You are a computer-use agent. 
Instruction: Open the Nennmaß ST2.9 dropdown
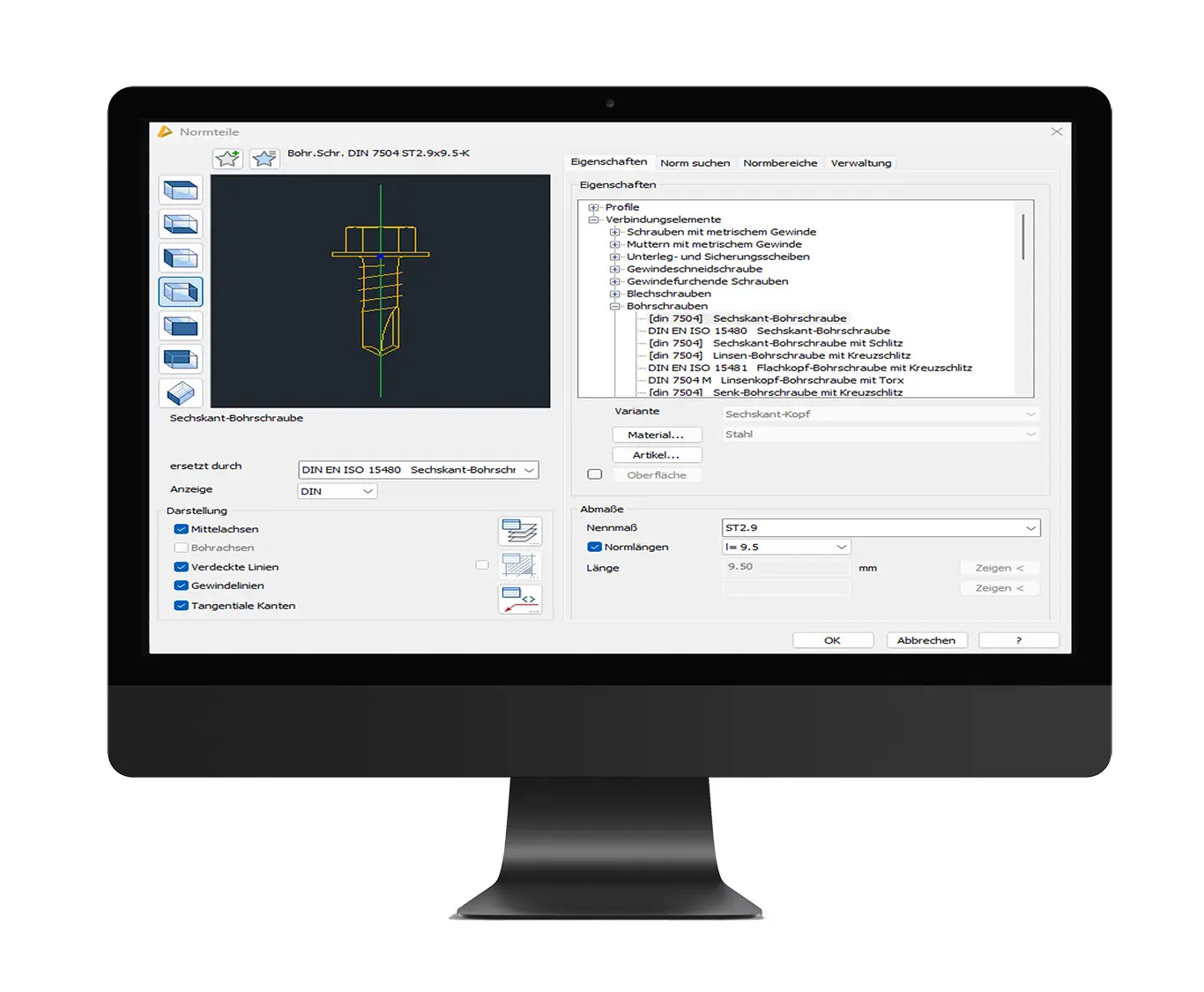click(x=1029, y=528)
